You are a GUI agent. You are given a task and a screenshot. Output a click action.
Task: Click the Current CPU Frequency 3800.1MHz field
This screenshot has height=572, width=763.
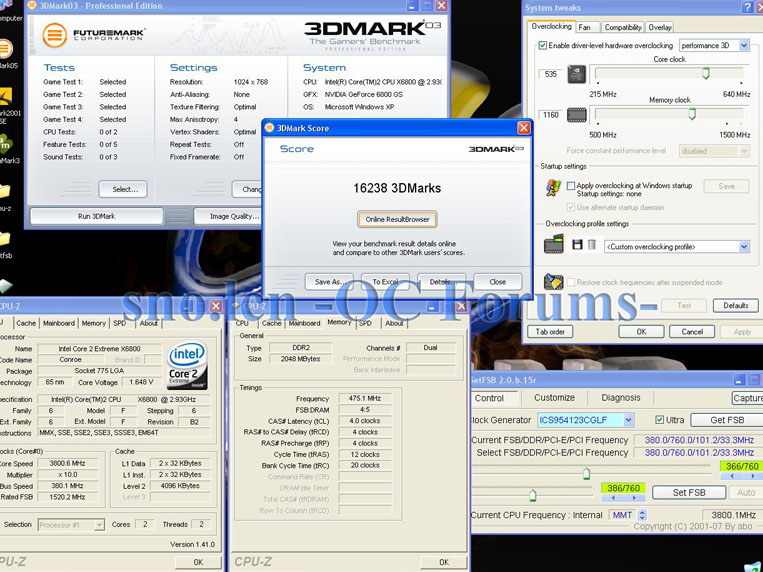(732, 515)
